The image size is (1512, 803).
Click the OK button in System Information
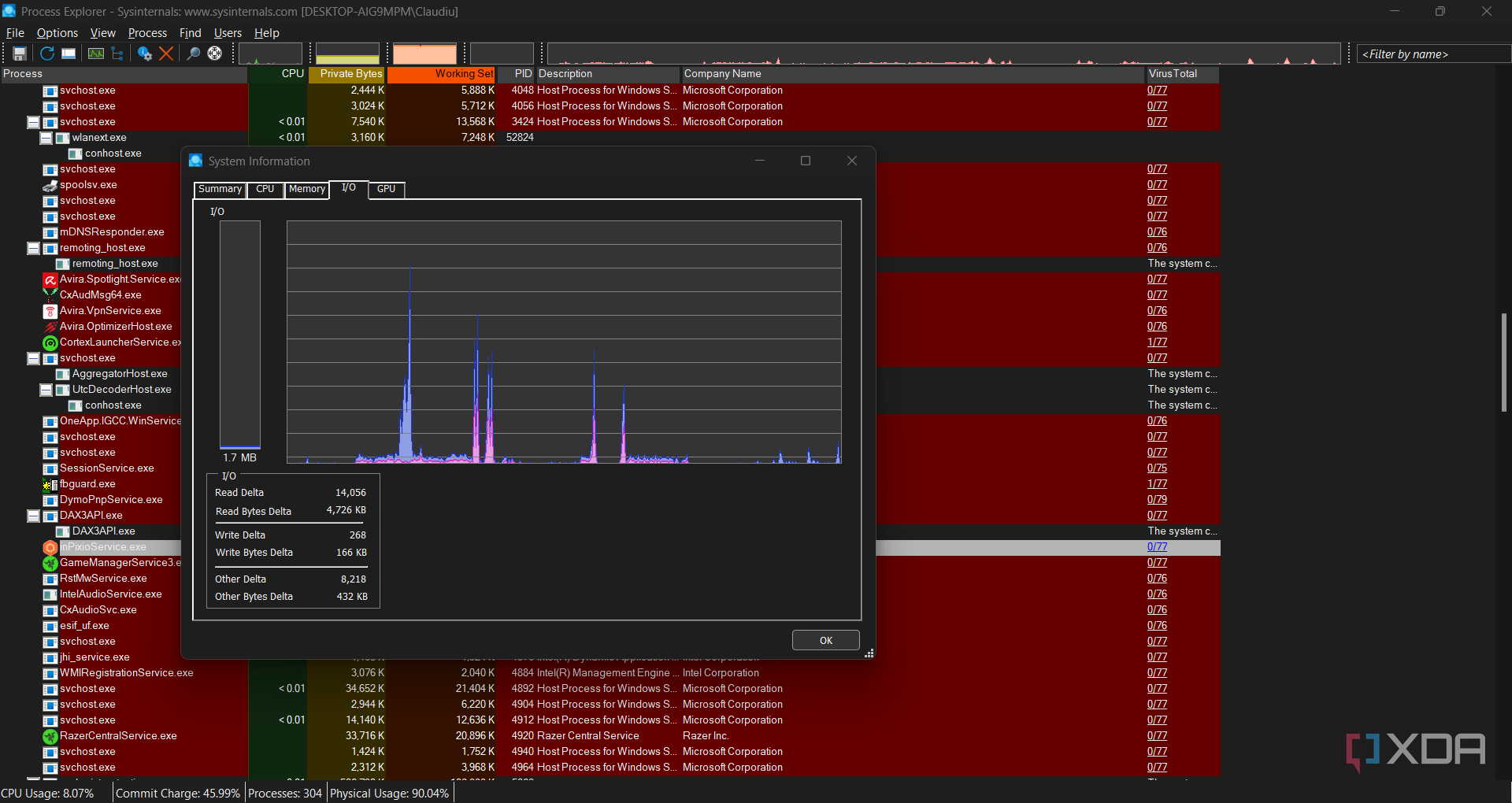coord(825,640)
